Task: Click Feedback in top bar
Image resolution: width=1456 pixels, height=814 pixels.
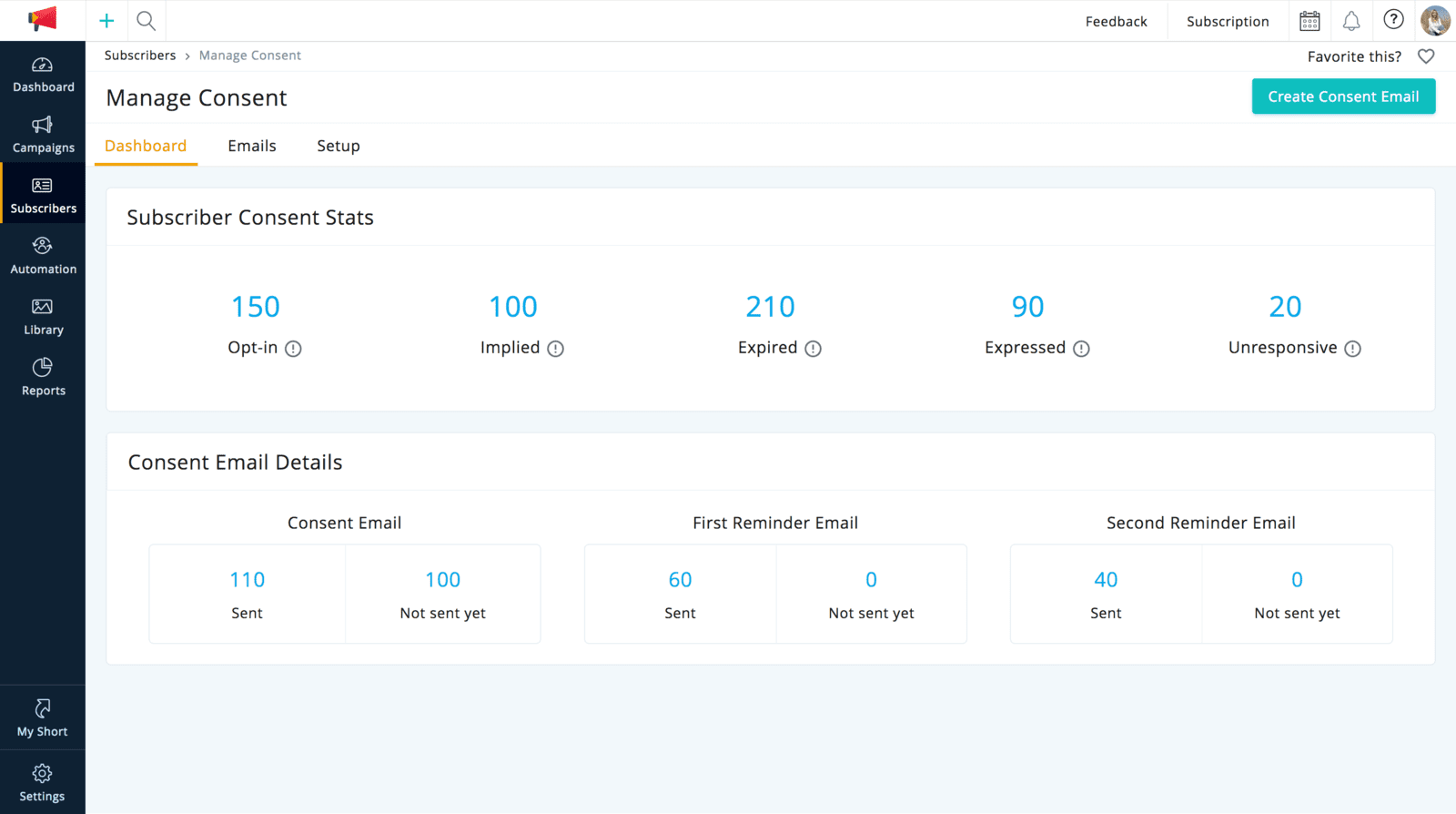Action: (x=1116, y=21)
